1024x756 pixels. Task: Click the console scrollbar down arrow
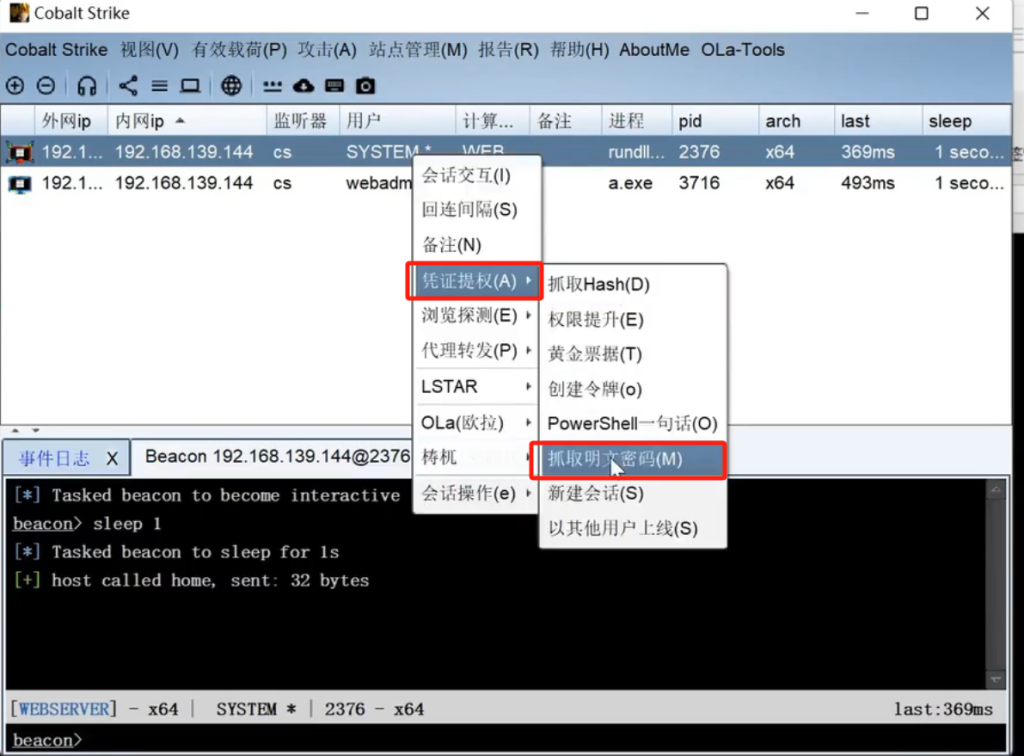coord(996,680)
